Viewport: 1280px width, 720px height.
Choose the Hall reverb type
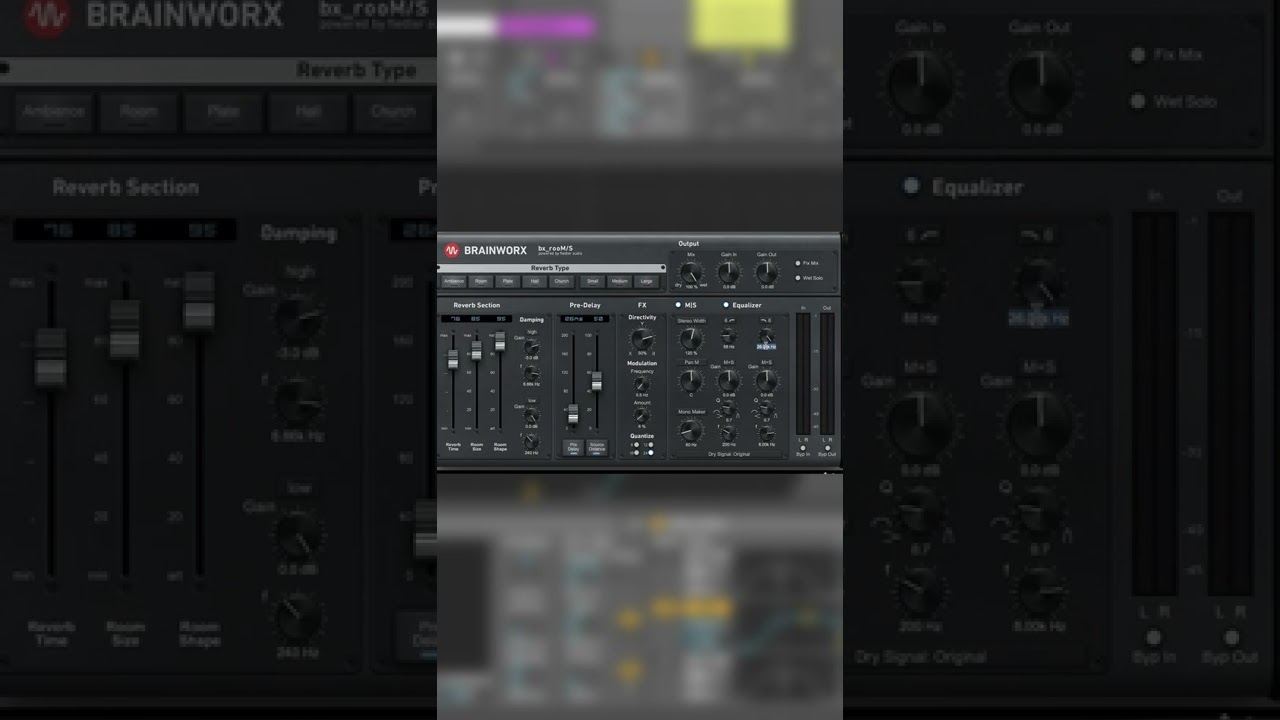coord(535,281)
